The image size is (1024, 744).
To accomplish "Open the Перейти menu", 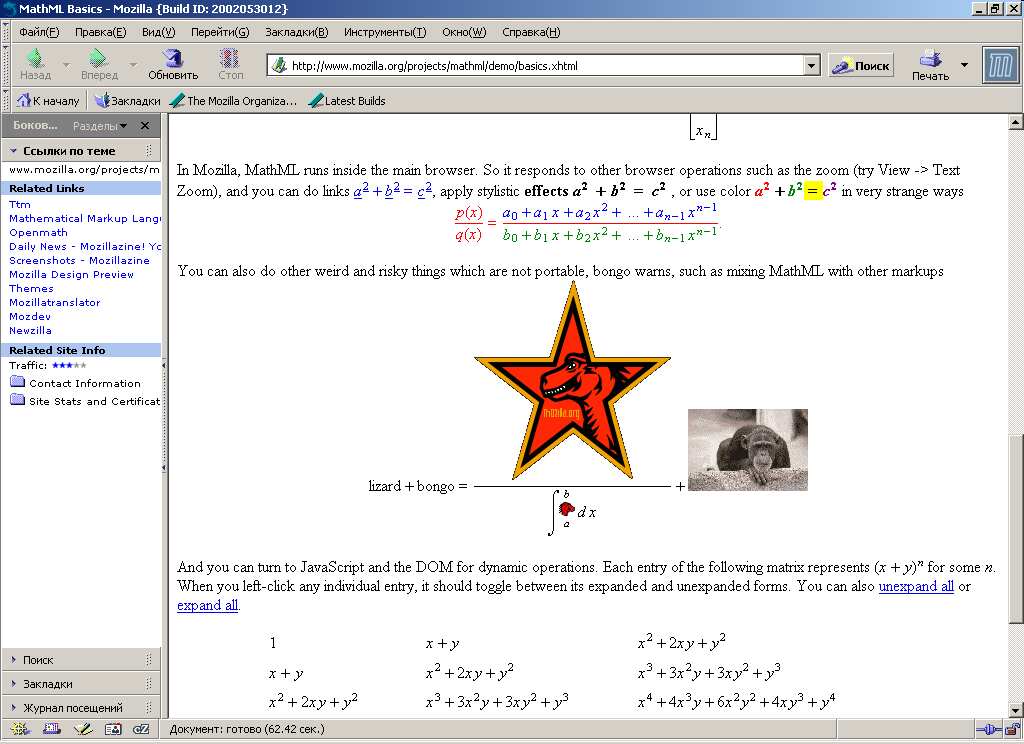I will [x=220, y=32].
